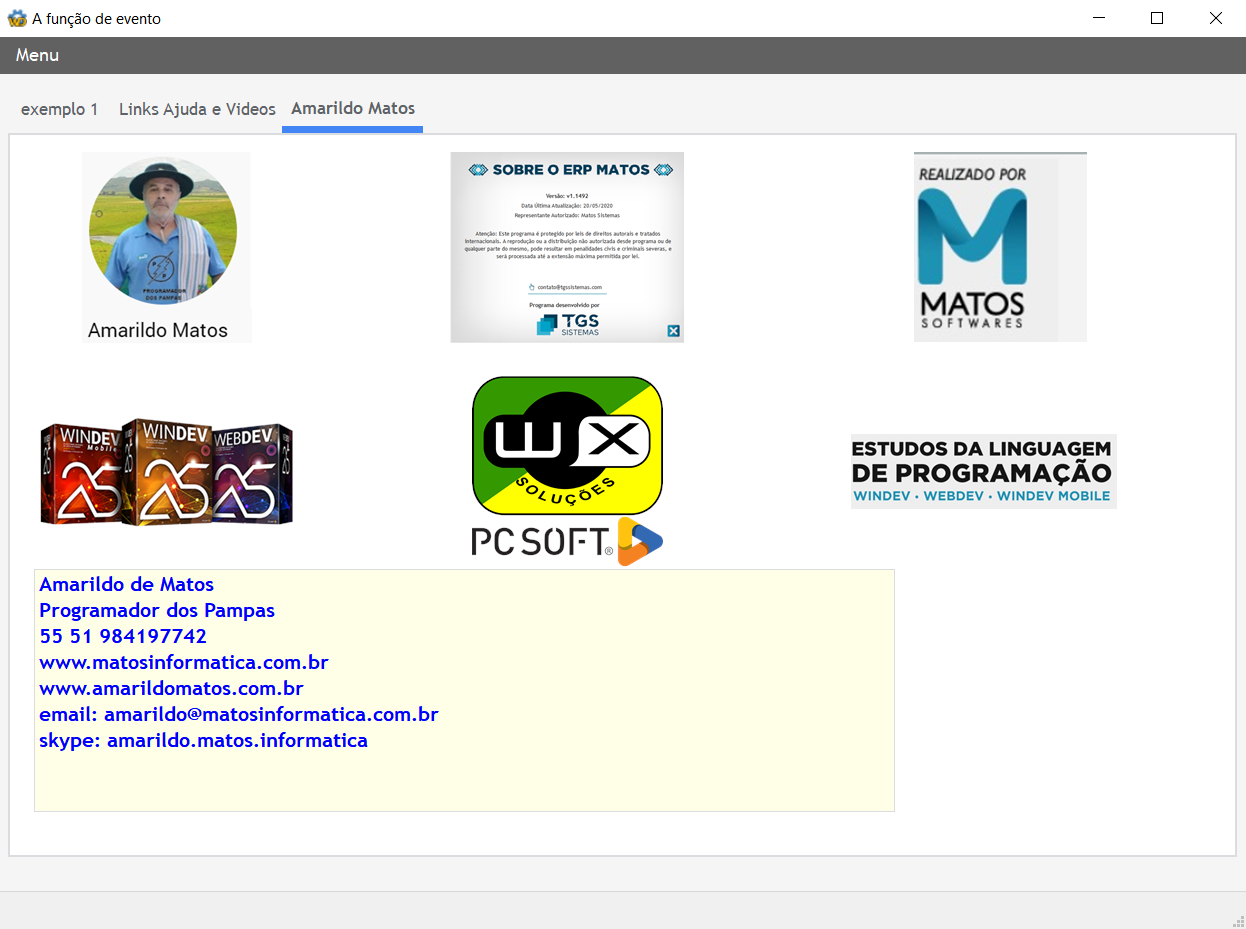
Task: Click the WINDEV 25 product boxes image
Action: [x=165, y=471]
